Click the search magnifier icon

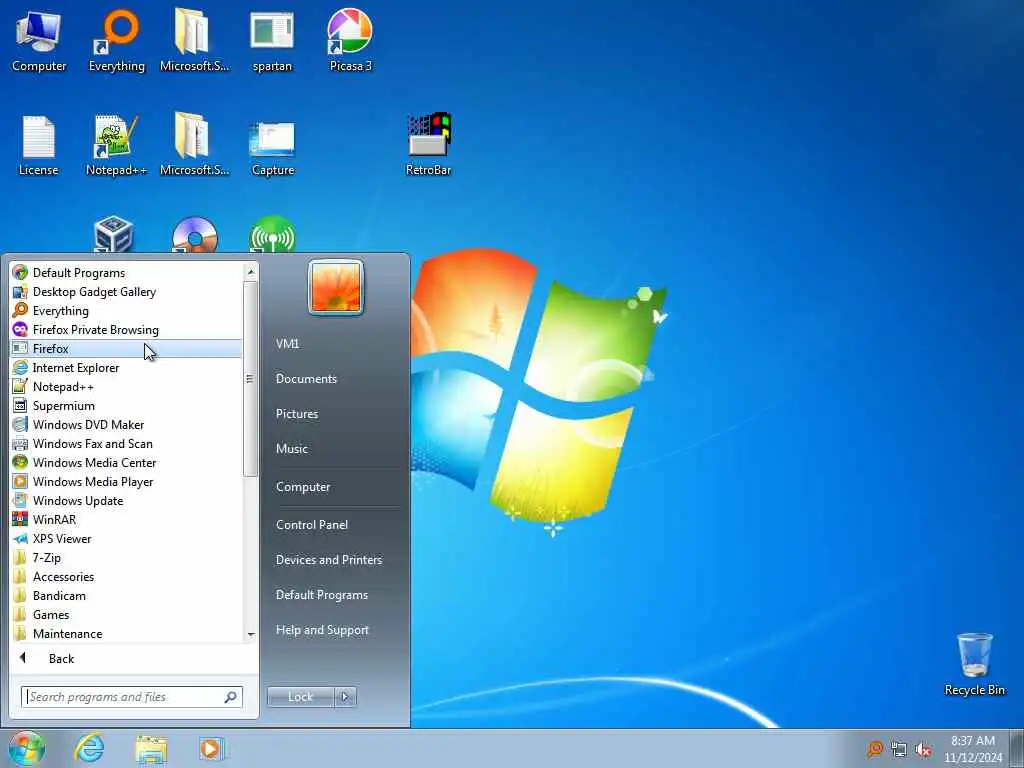(x=231, y=697)
